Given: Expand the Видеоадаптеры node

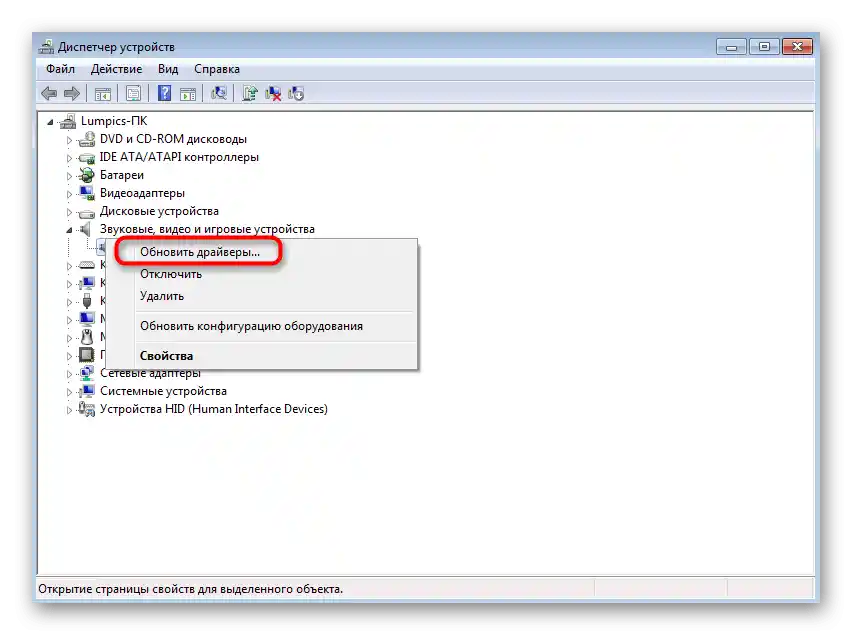Looking at the screenshot, I should [69, 194].
